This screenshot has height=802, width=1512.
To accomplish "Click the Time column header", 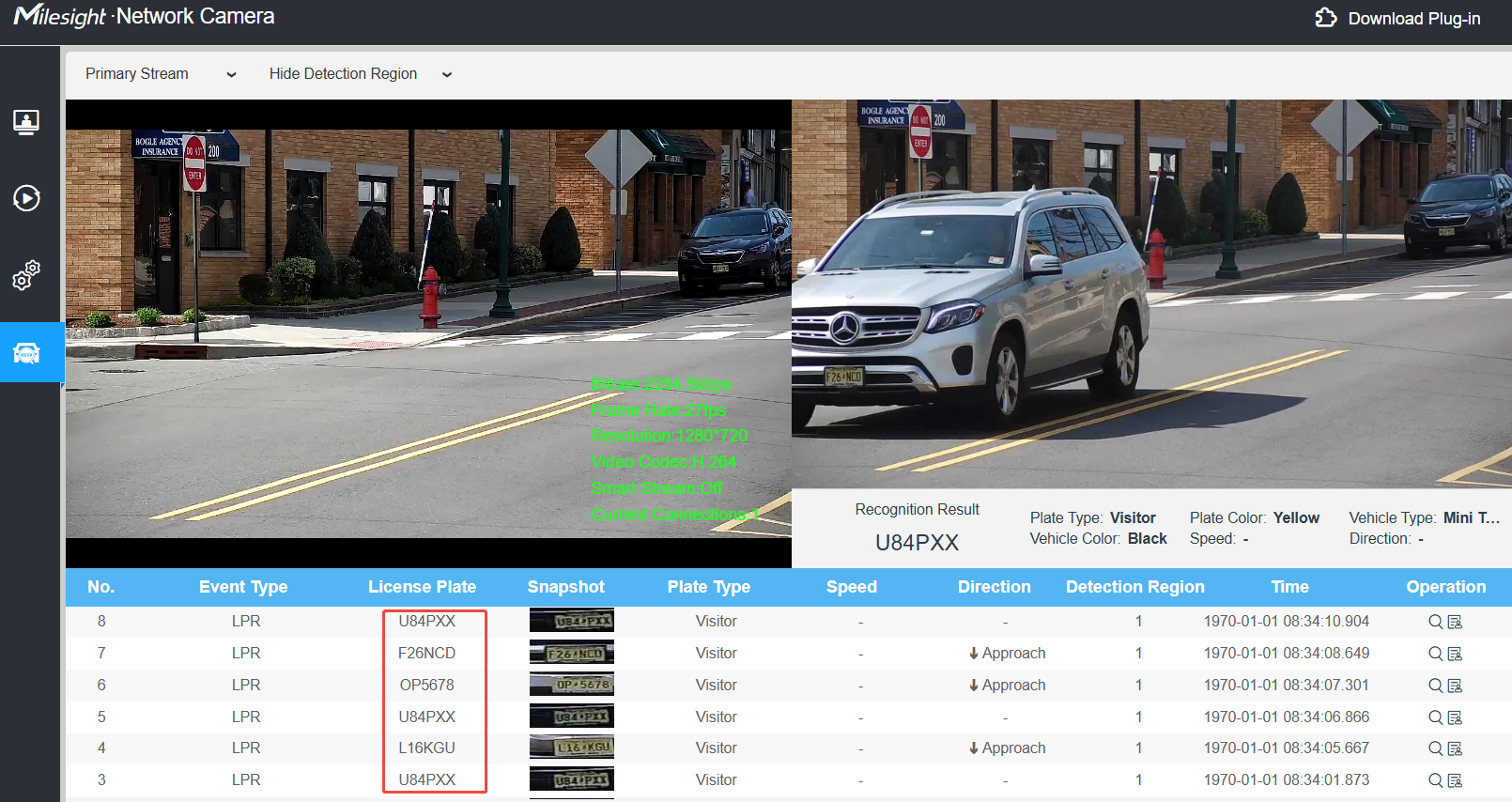I will 1289,587.
